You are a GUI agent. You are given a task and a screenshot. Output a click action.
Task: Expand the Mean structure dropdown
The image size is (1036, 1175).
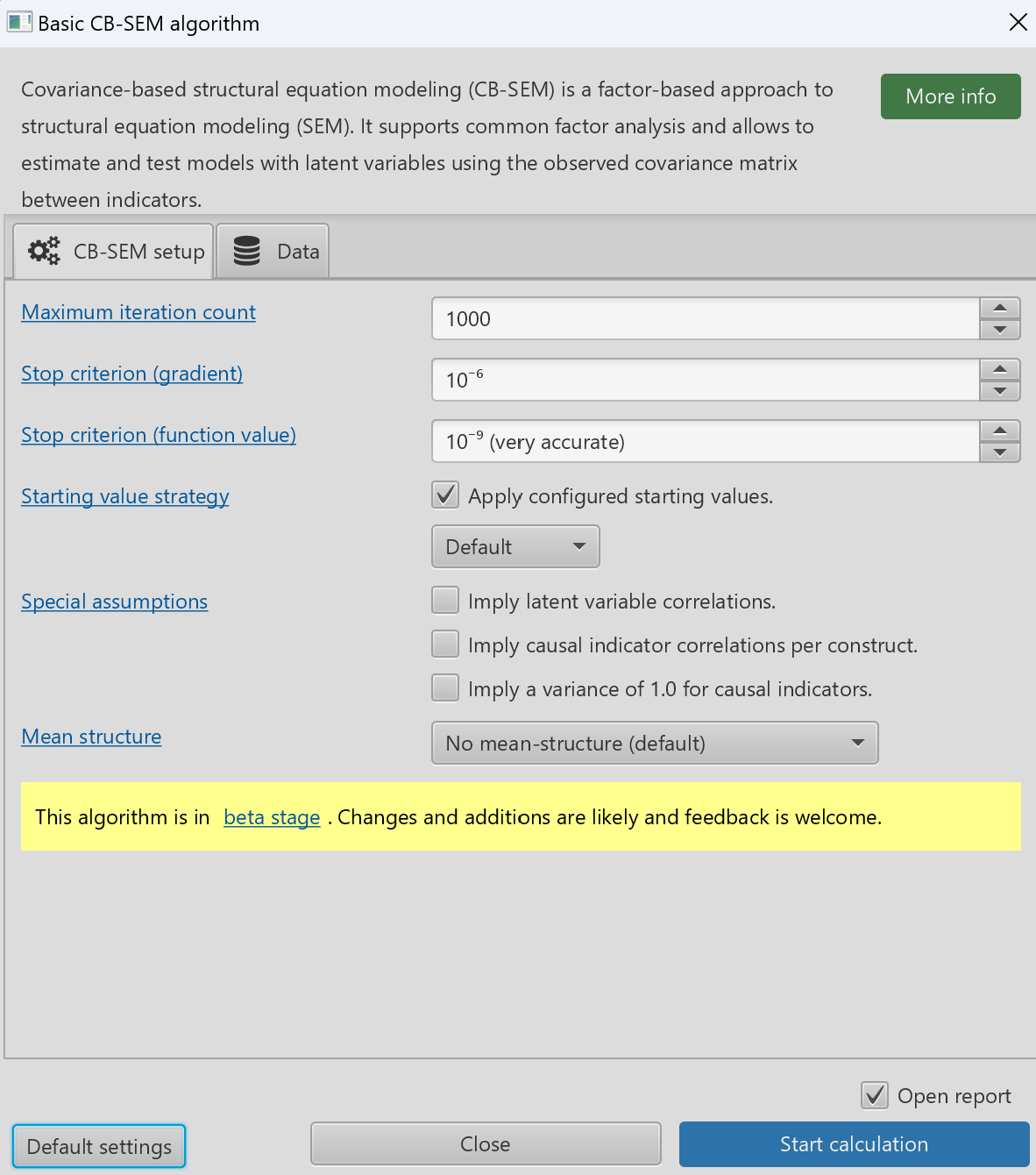[x=655, y=743]
